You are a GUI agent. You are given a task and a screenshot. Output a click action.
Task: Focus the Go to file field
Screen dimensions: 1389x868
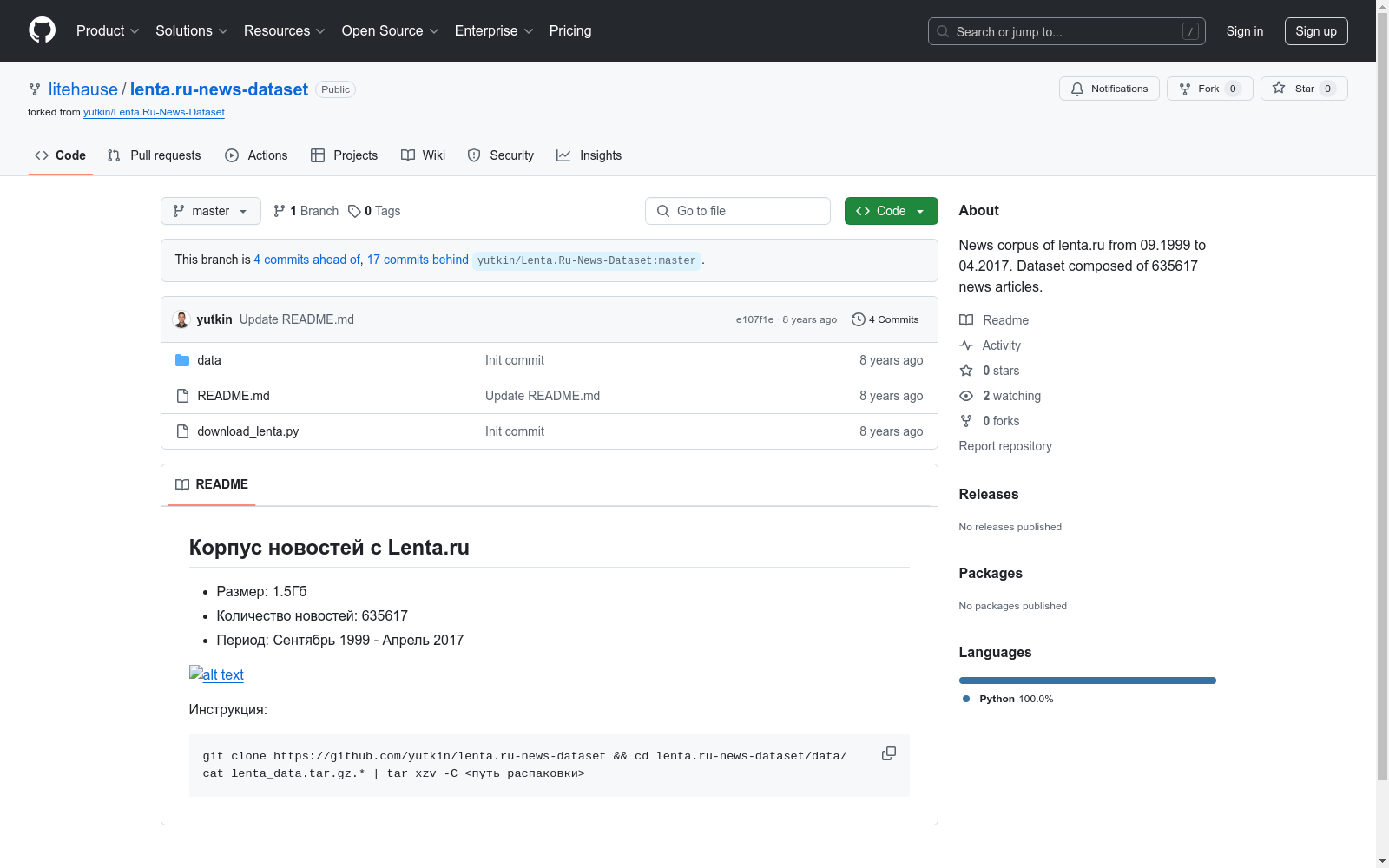(738, 211)
